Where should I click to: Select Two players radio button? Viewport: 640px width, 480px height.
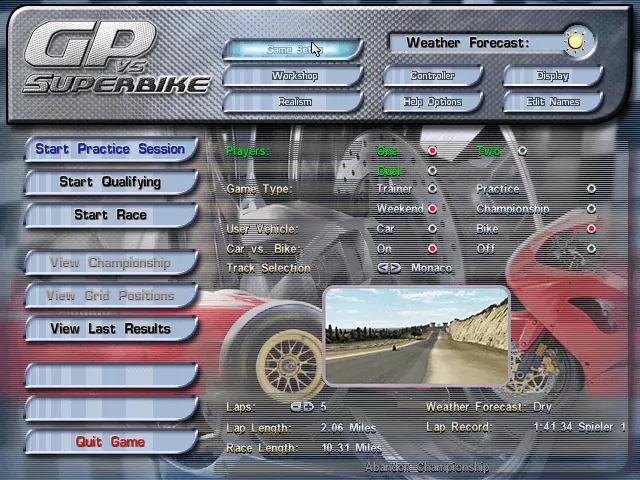tap(522, 151)
